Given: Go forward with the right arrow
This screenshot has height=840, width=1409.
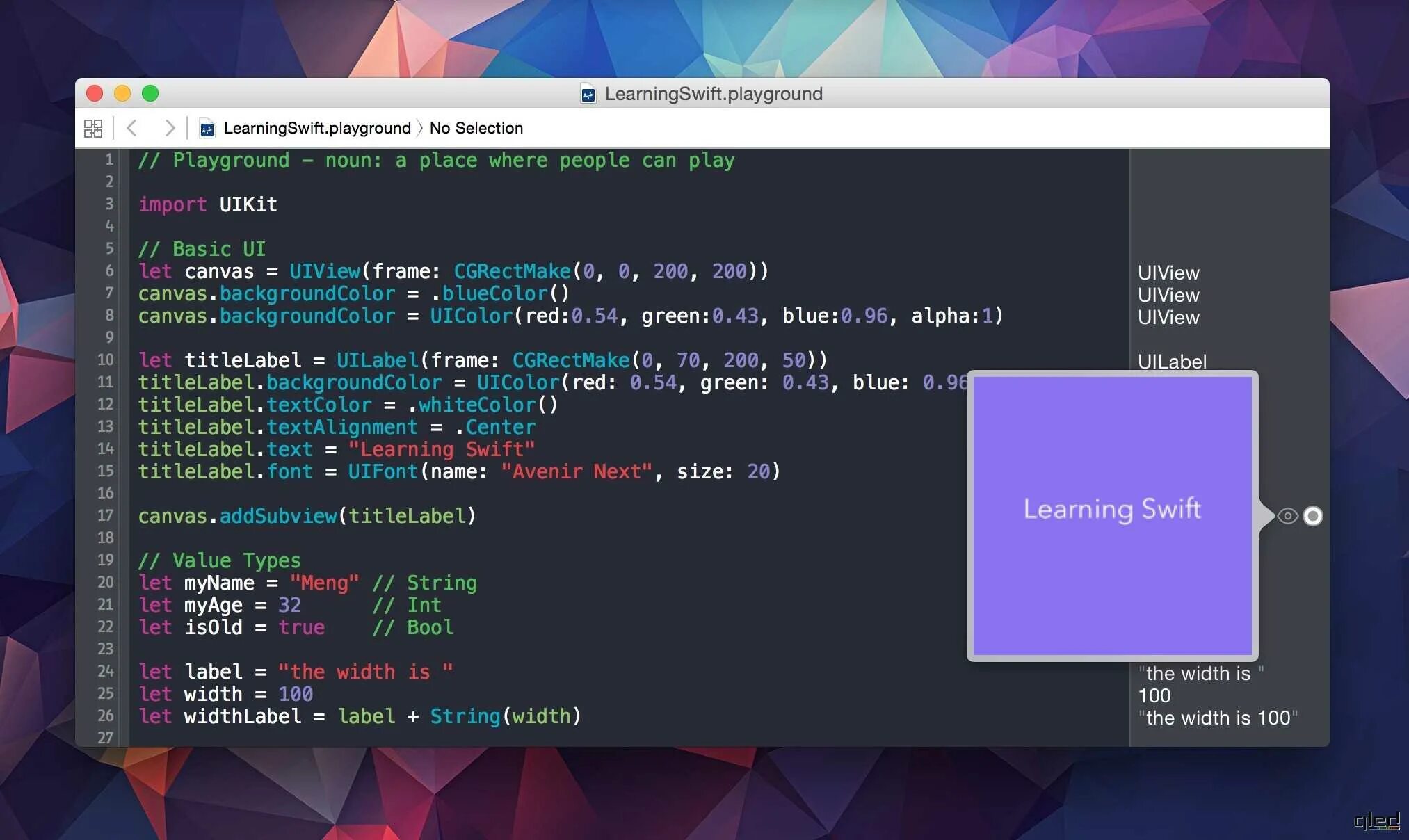Looking at the screenshot, I should pos(169,128).
